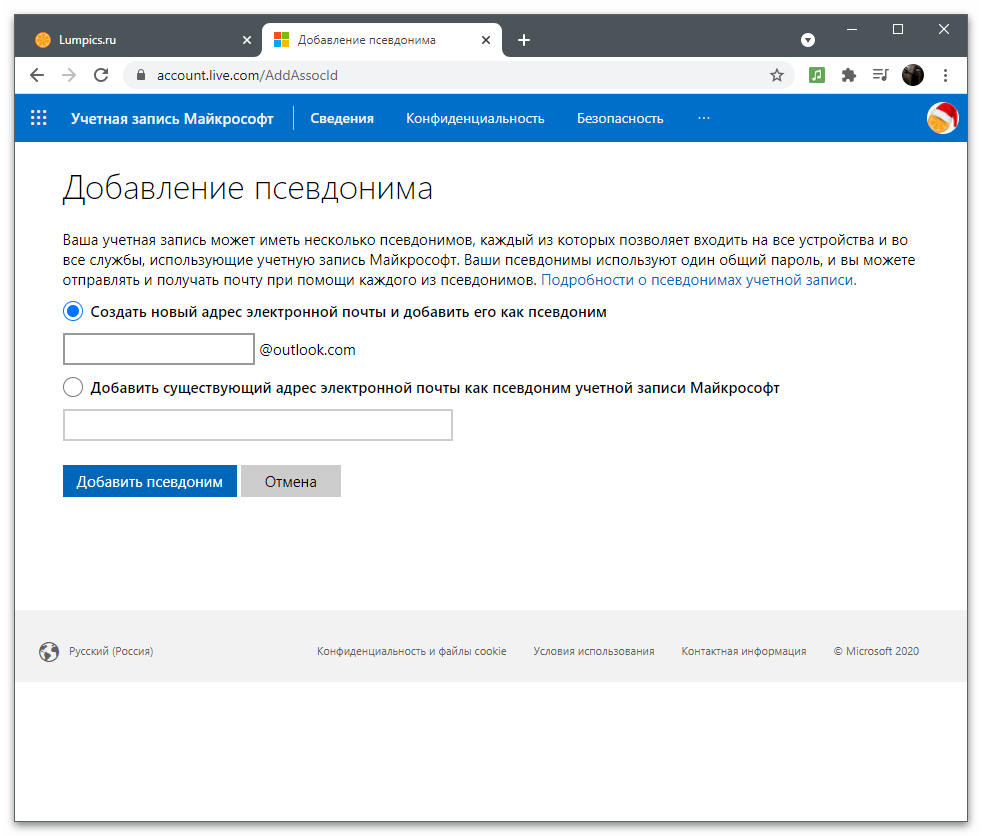
Task: Open Chrome three-dot menu
Action: tap(945, 75)
